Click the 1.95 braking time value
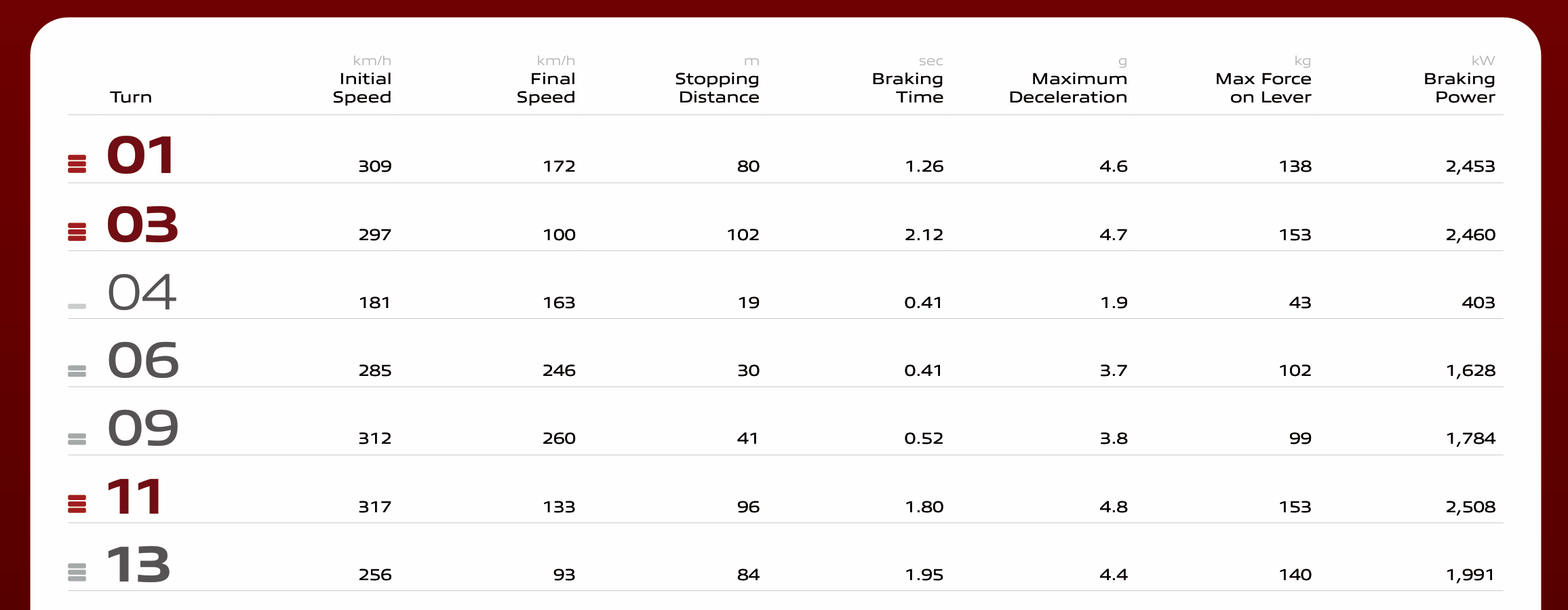 [924, 575]
